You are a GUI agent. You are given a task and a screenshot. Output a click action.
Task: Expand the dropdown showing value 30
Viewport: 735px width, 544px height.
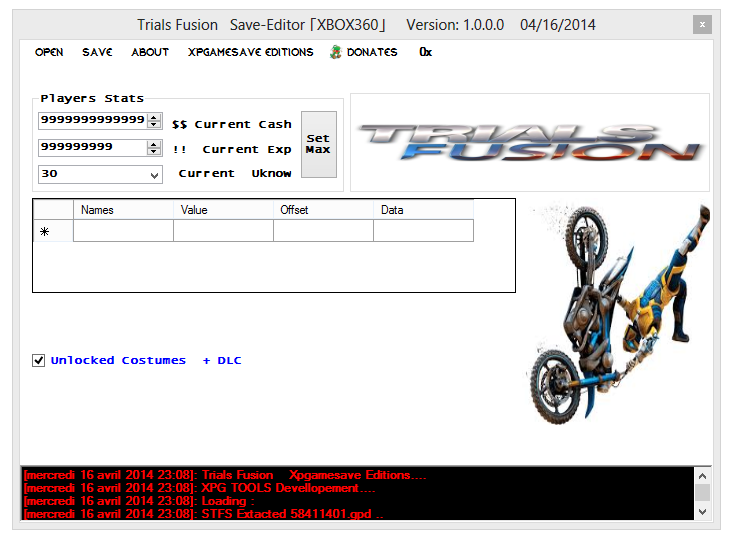click(x=154, y=175)
